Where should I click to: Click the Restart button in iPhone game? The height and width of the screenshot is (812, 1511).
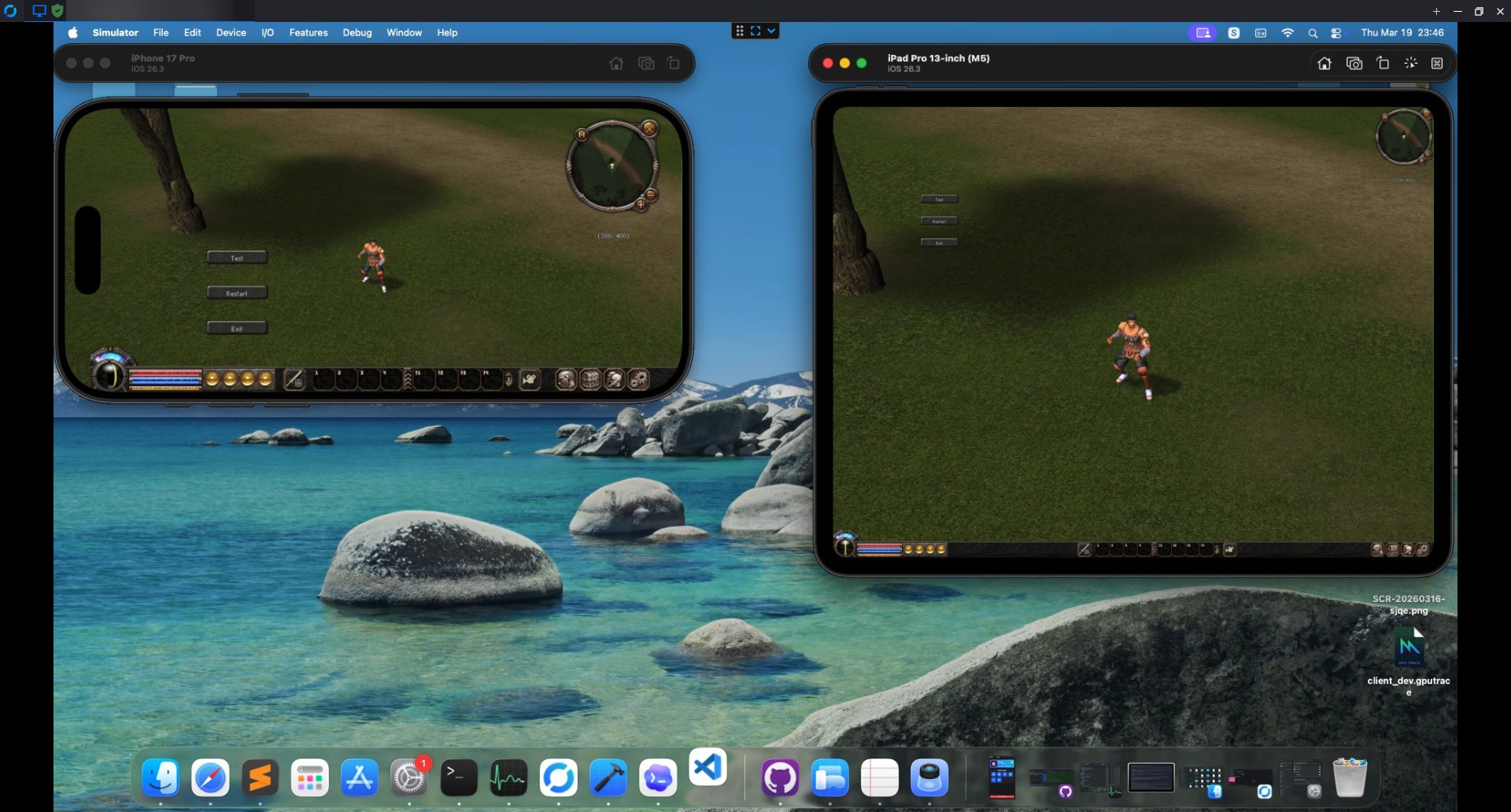[237, 293]
